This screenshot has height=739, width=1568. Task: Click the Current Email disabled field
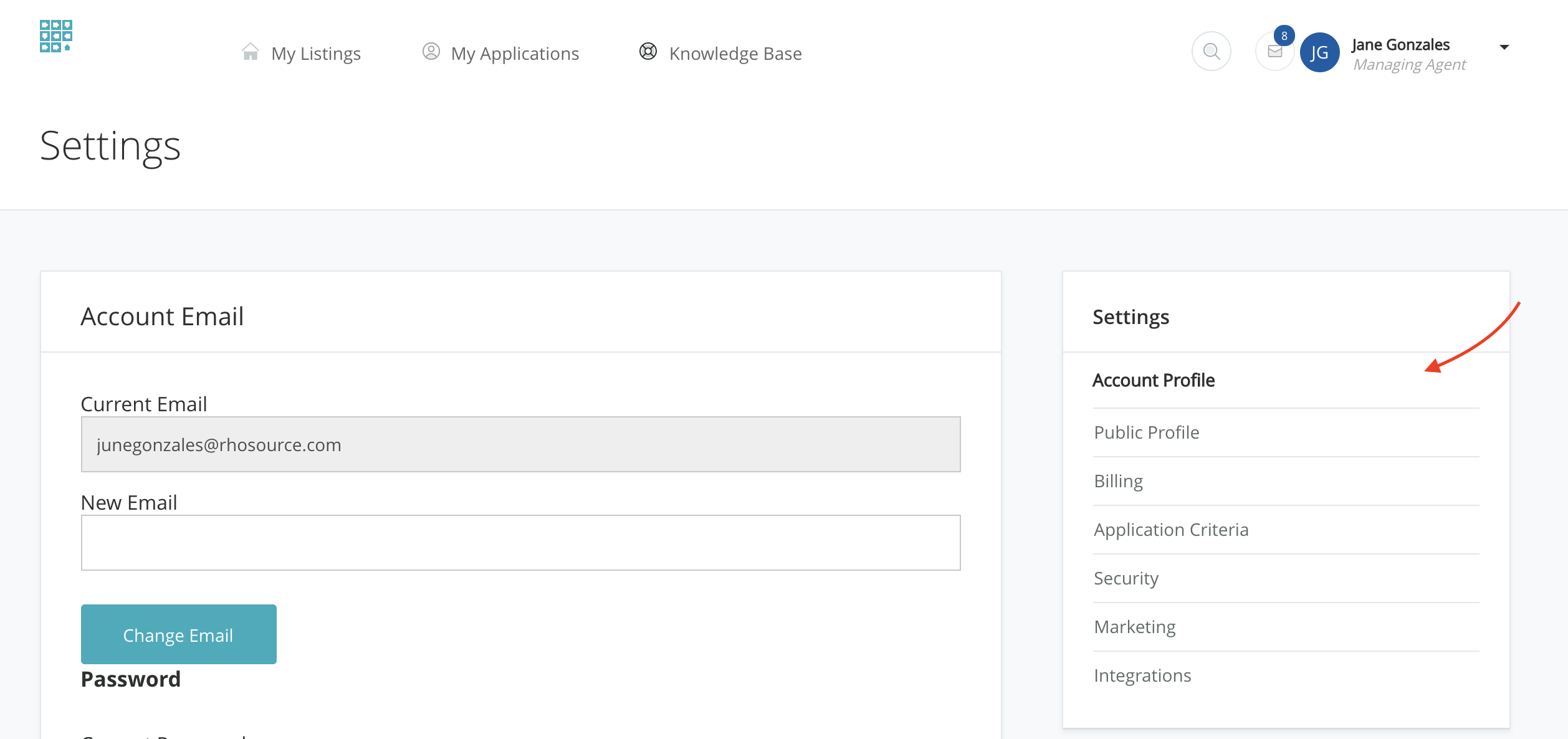(520, 444)
